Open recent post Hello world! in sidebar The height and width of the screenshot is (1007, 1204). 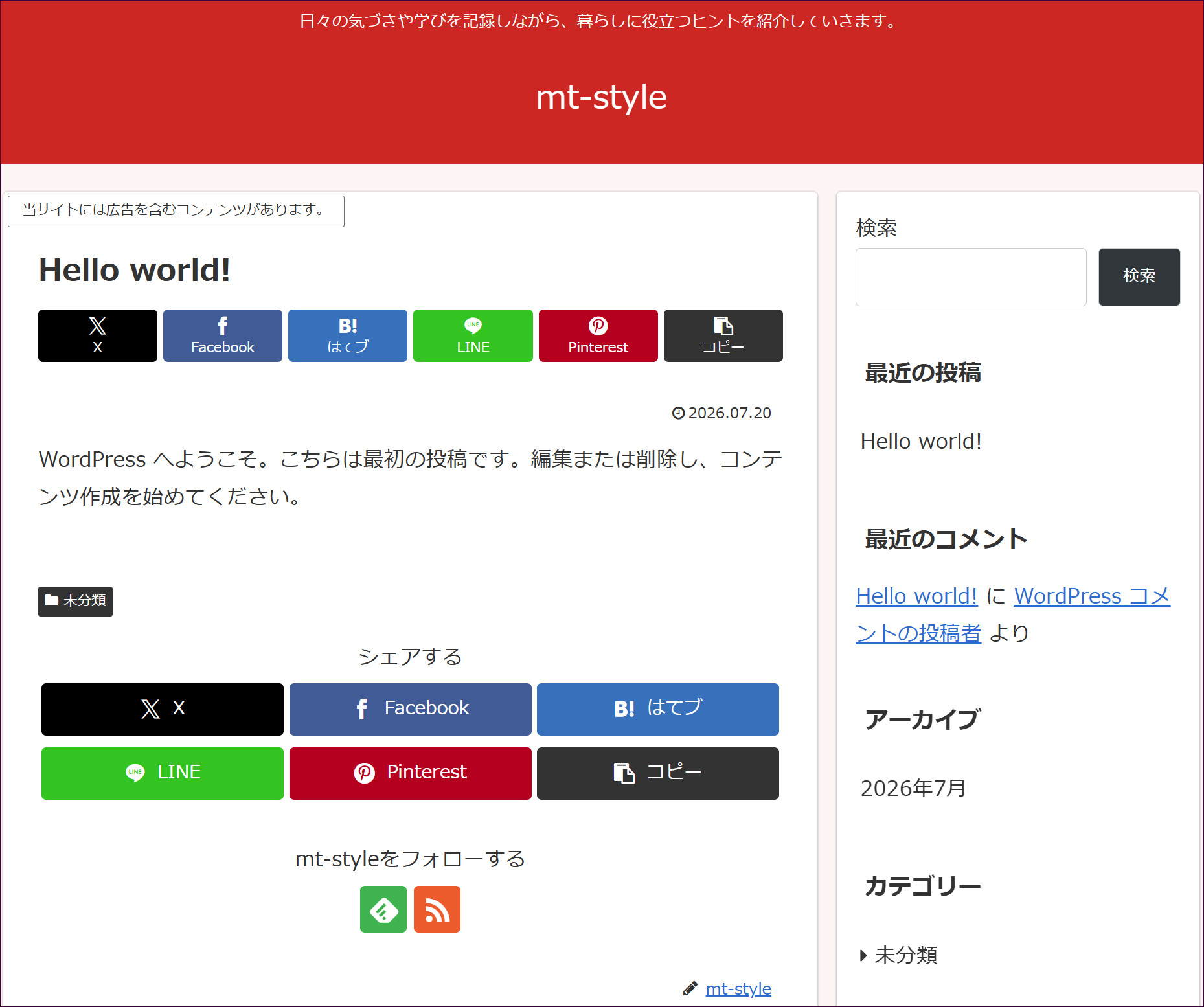921,441
